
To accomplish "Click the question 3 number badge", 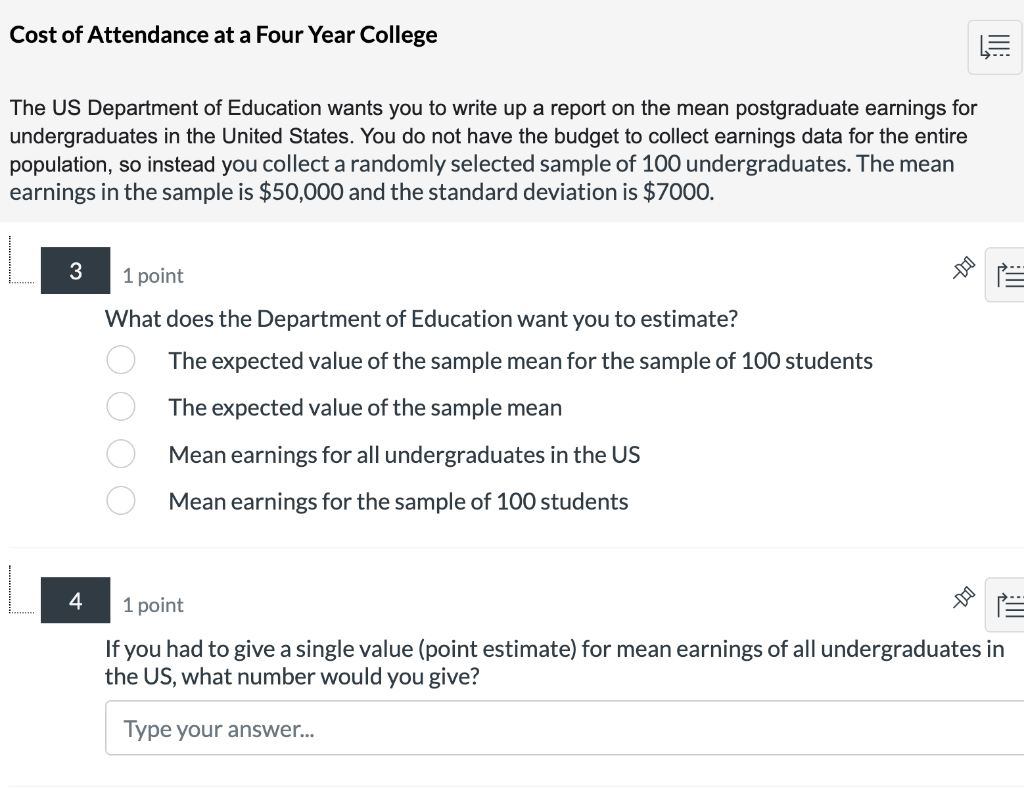I will click(x=75, y=269).
